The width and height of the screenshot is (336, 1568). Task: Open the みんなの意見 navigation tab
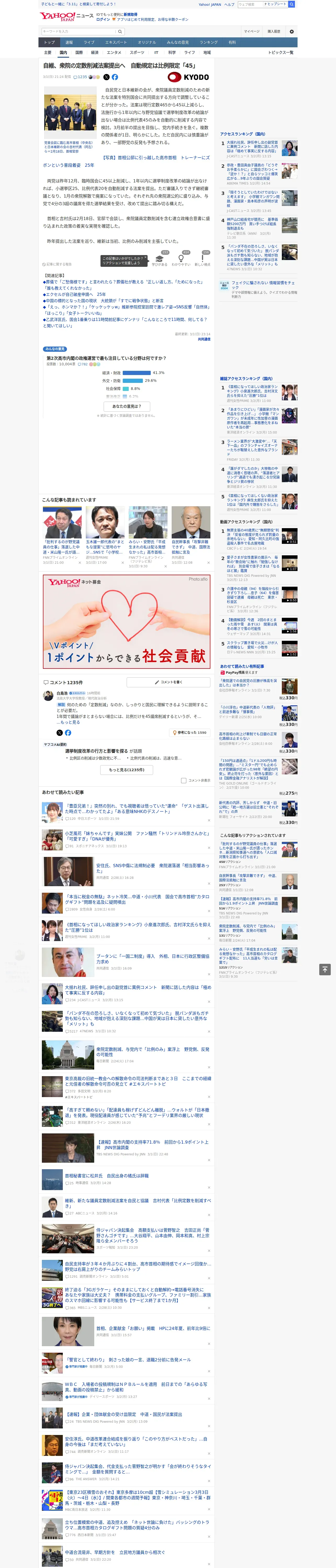point(178,42)
